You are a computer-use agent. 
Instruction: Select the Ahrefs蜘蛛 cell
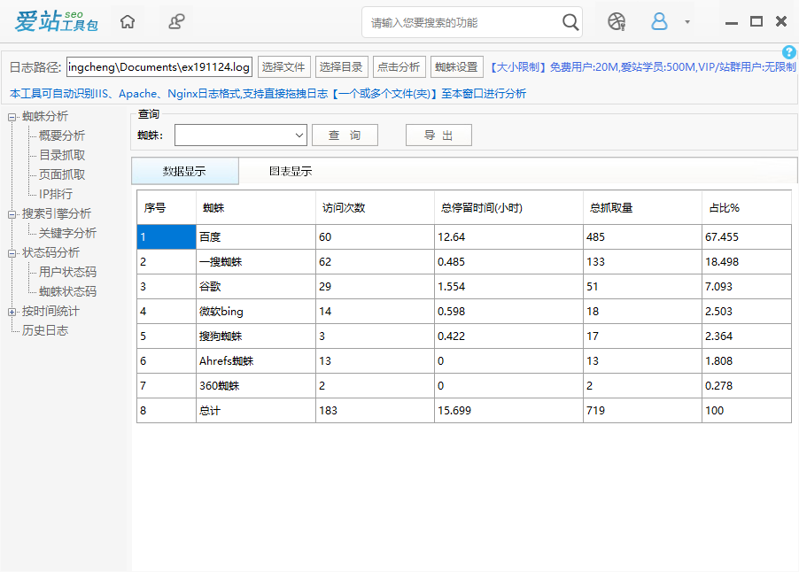click(256, 361)
